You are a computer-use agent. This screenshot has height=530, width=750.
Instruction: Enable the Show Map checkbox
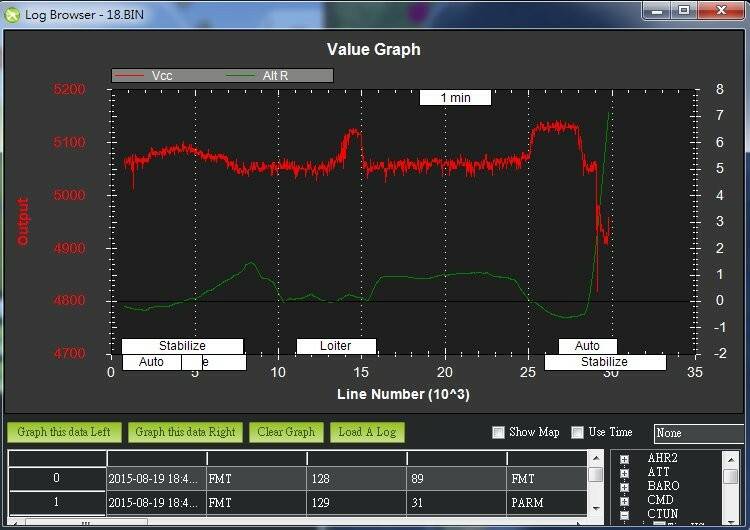tap(498, 432)
